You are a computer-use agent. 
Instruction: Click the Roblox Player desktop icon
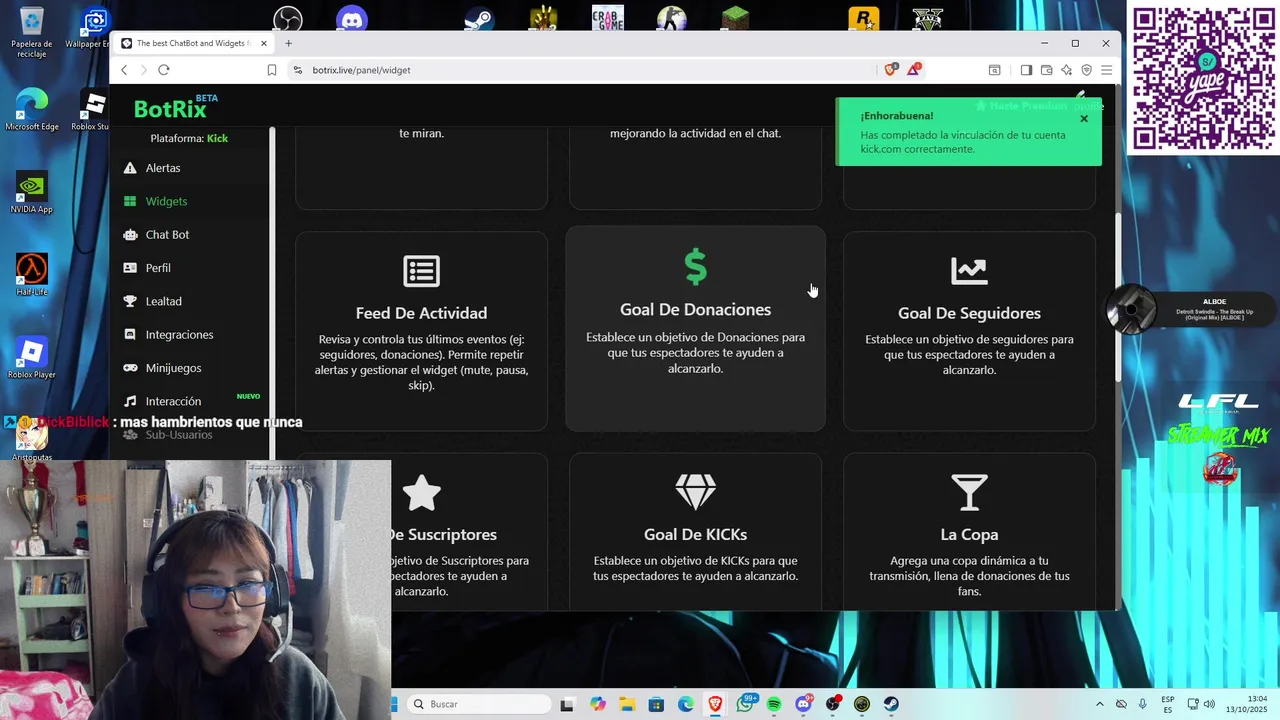point(32,358)
